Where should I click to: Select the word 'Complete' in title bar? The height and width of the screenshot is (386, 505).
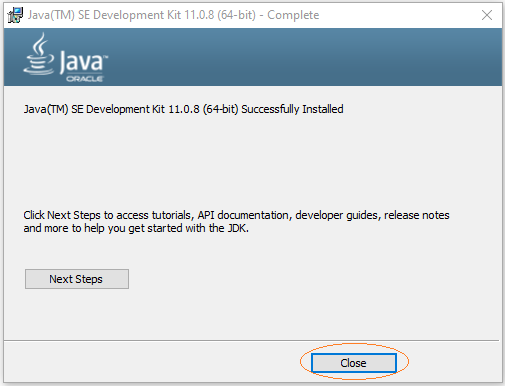tap(293, 15)
